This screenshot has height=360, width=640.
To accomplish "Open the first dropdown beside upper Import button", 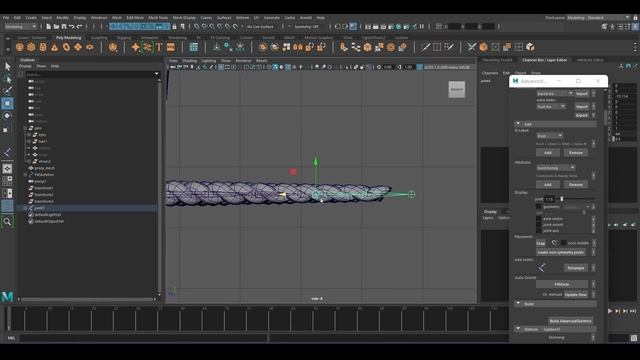I will tap(555, 93).
